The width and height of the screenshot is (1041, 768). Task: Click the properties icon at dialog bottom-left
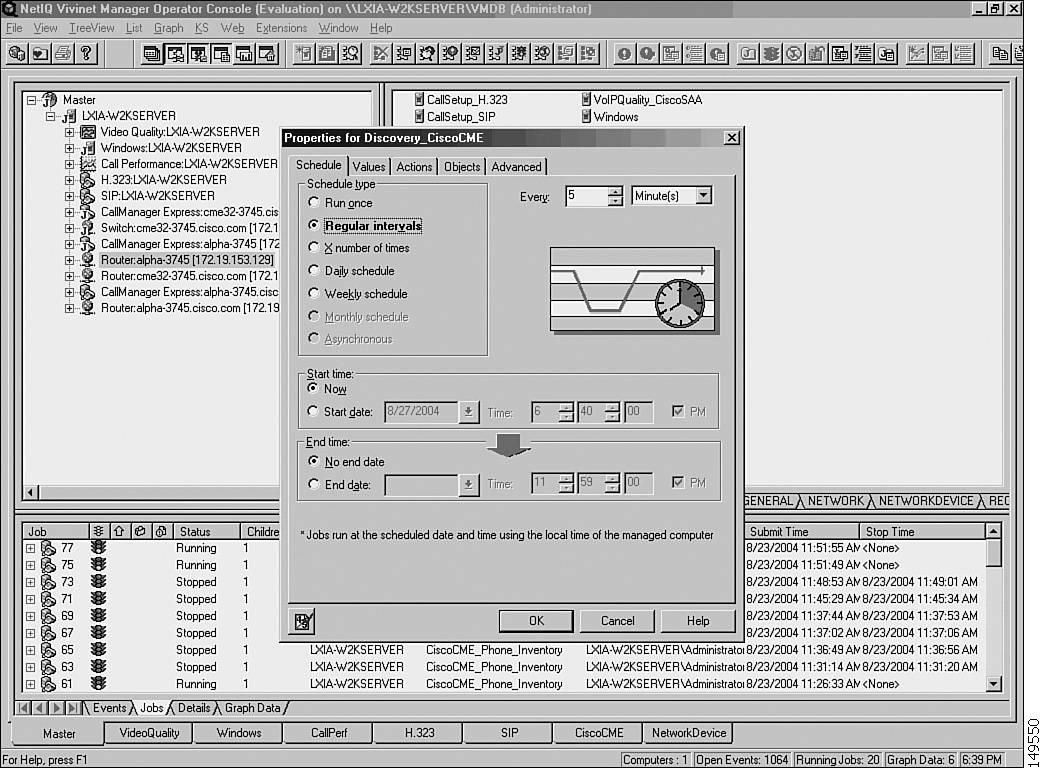303,621
